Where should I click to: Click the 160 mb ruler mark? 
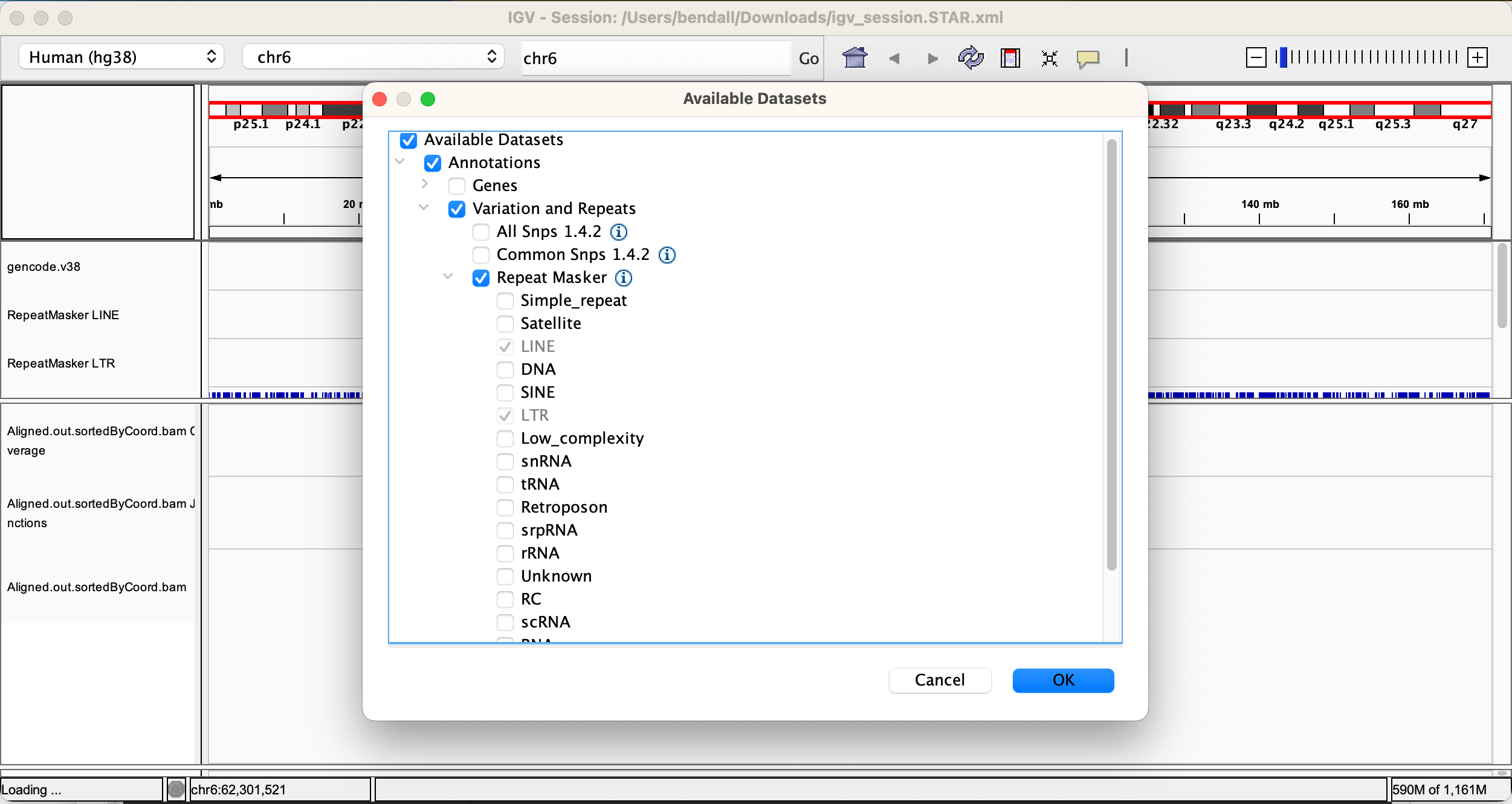coord(1410,204)
